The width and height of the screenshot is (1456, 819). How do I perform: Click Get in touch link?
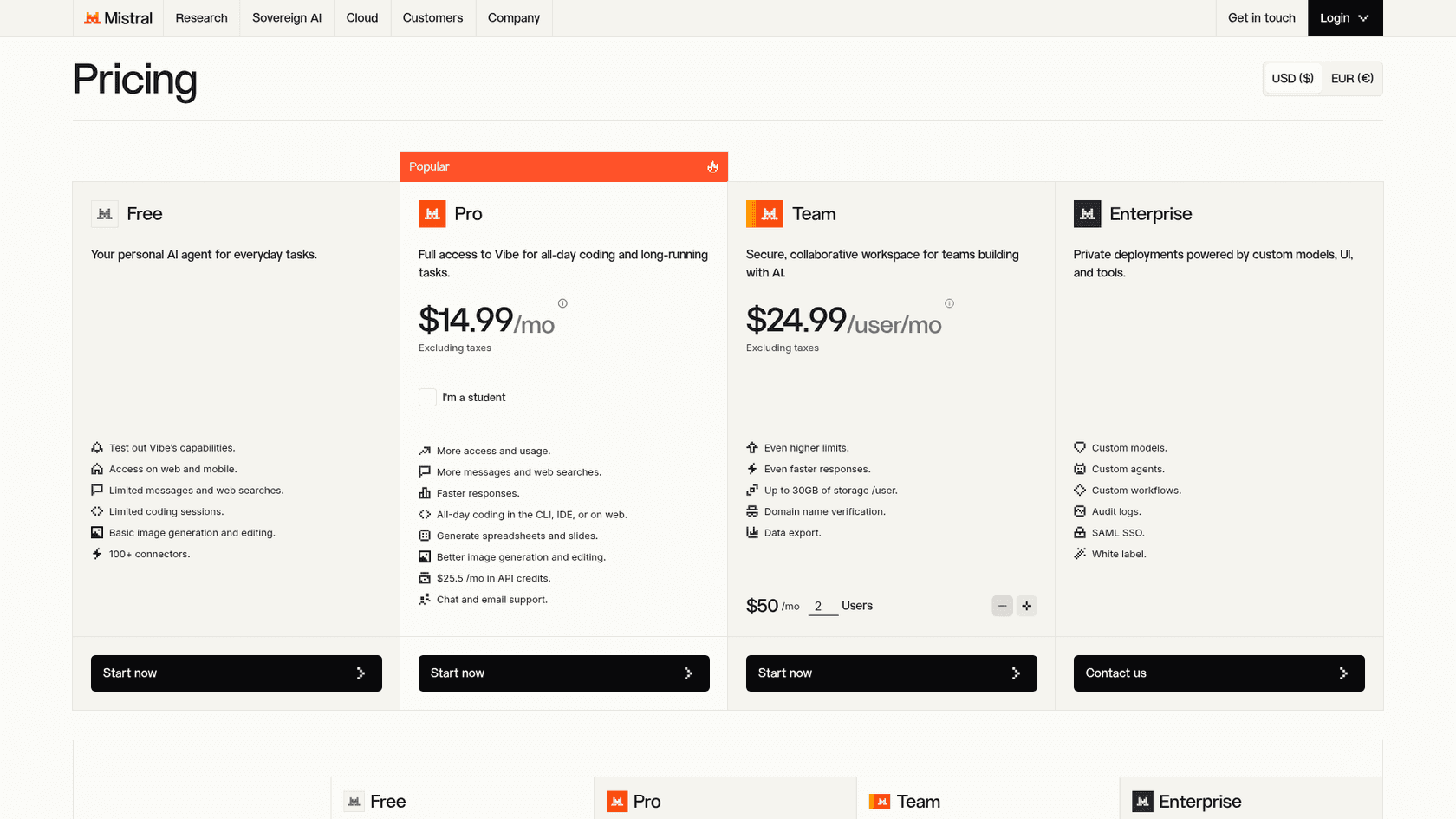(x=1262, y=18)
